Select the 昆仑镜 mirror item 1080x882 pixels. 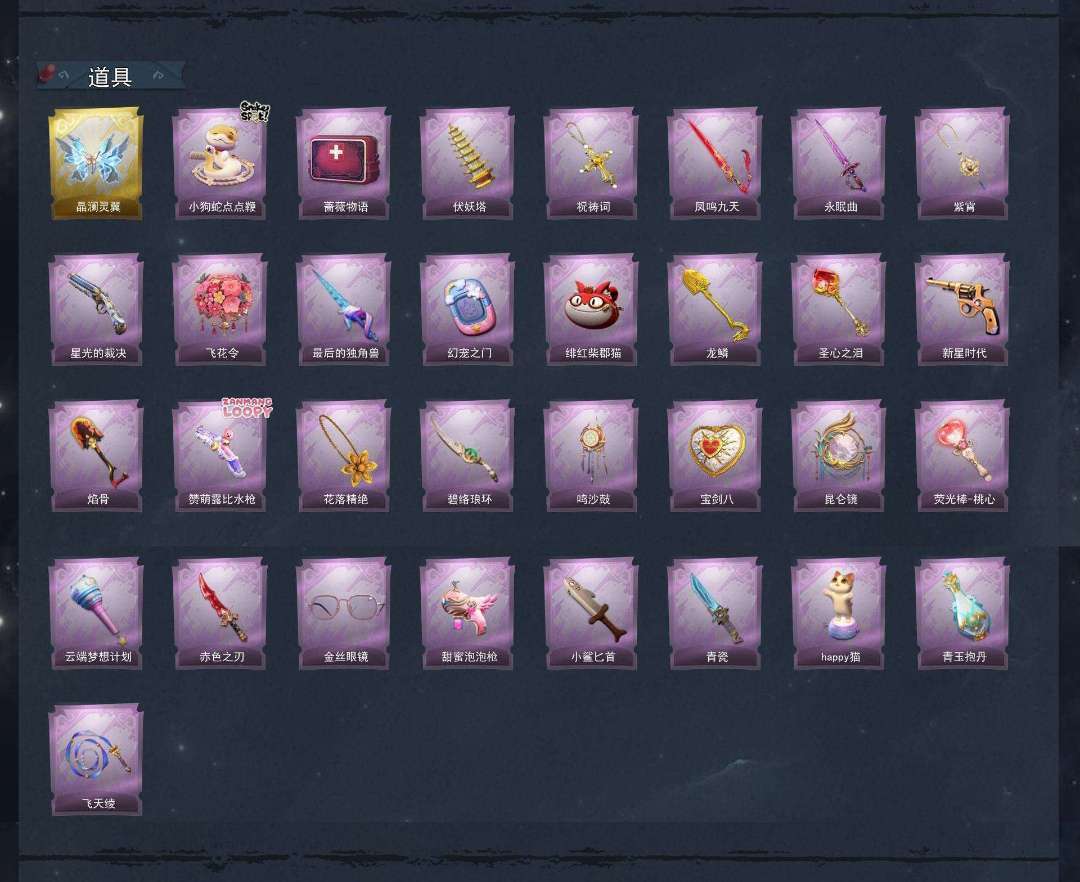coord(839,456)
